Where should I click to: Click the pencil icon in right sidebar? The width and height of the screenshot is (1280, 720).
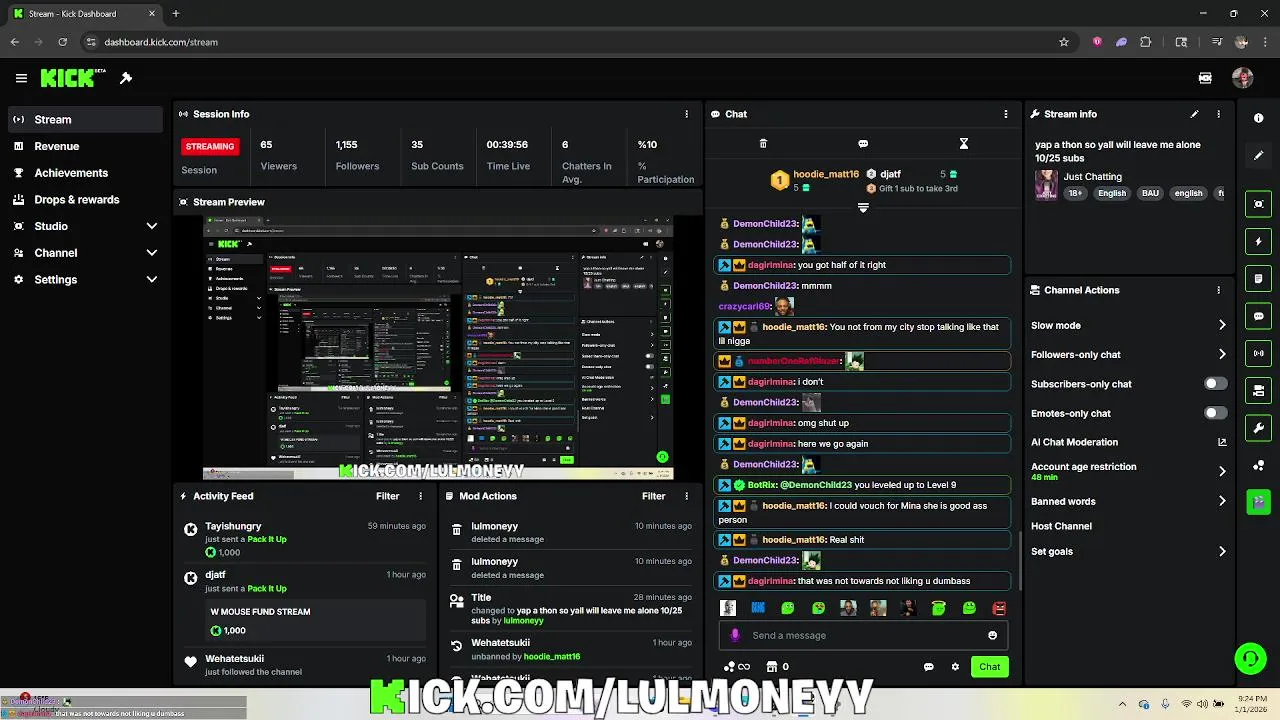[1259, 156]
